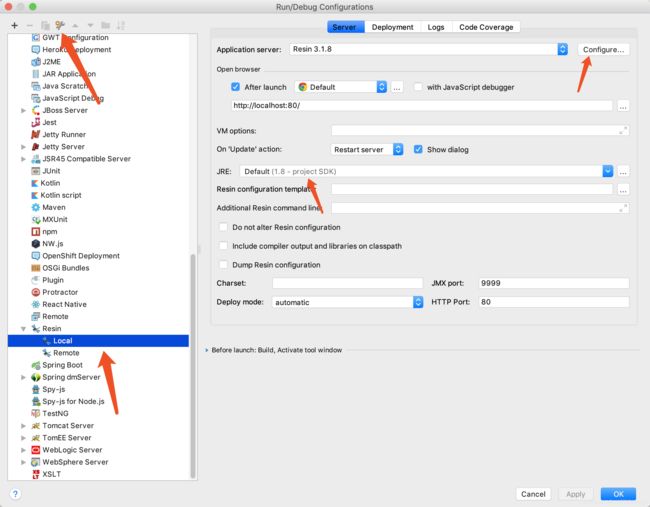Viewport: 650px width, 507px height.
Task: Click the OK button
Action: (x=618, y=494)
